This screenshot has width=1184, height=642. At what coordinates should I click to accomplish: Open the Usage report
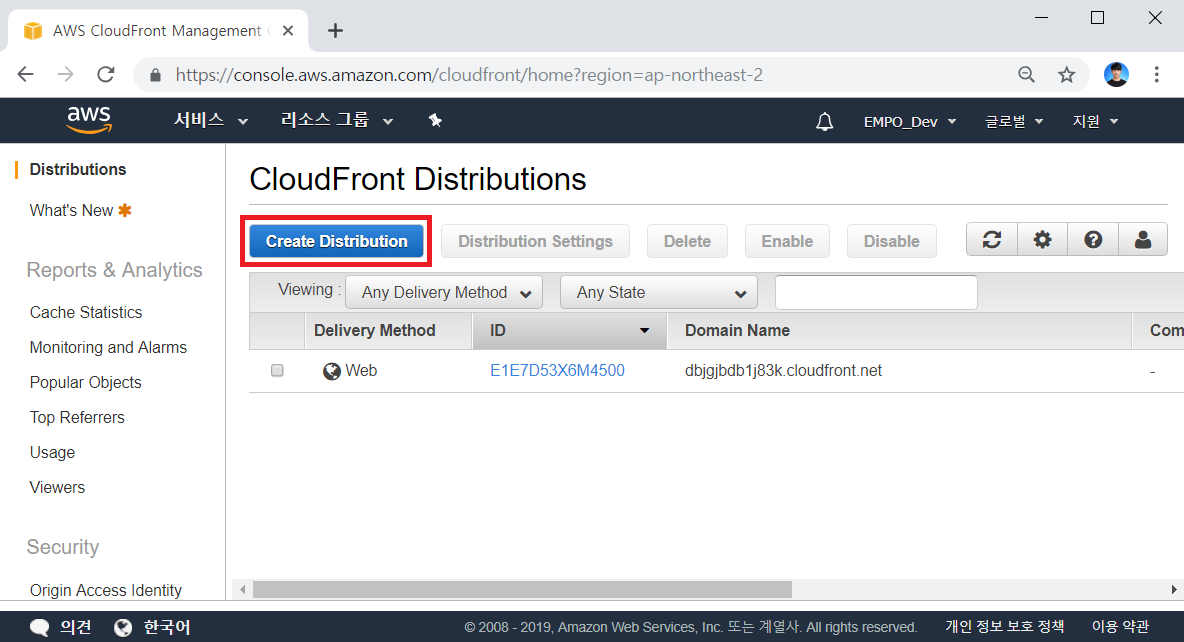tap(52, 452)
